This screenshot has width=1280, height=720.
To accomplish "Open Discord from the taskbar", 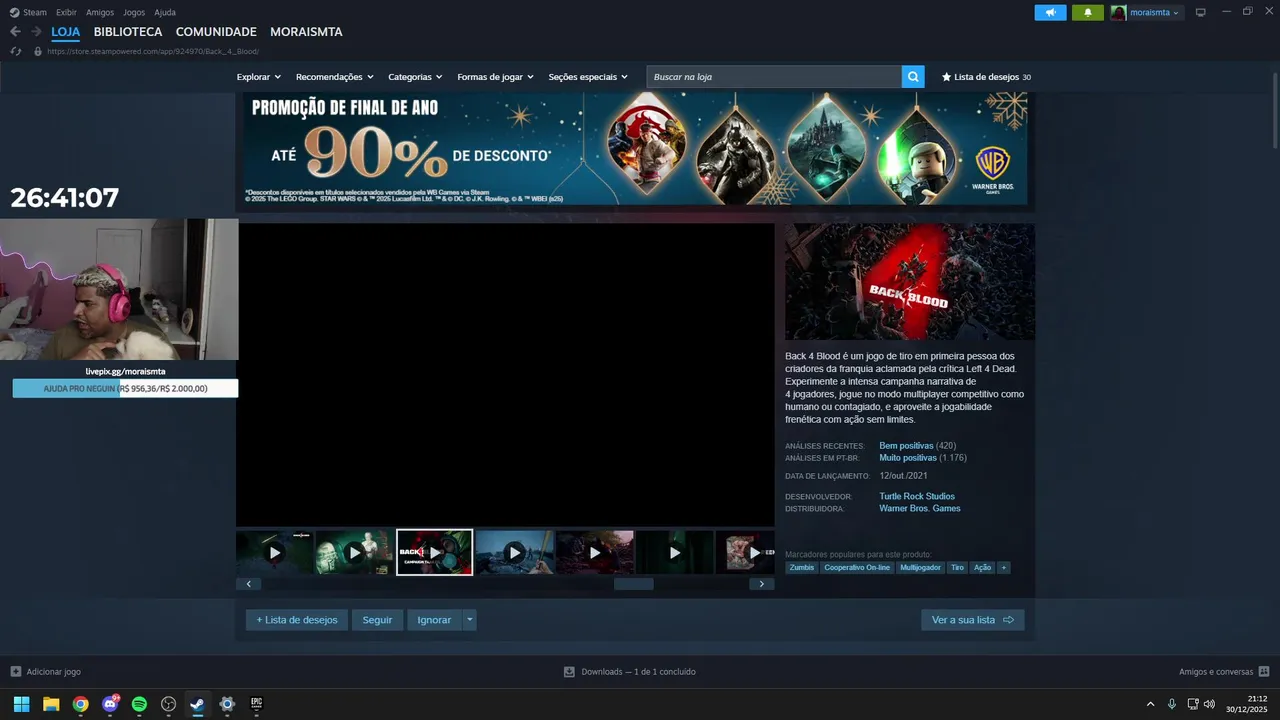I will point(110,704).
